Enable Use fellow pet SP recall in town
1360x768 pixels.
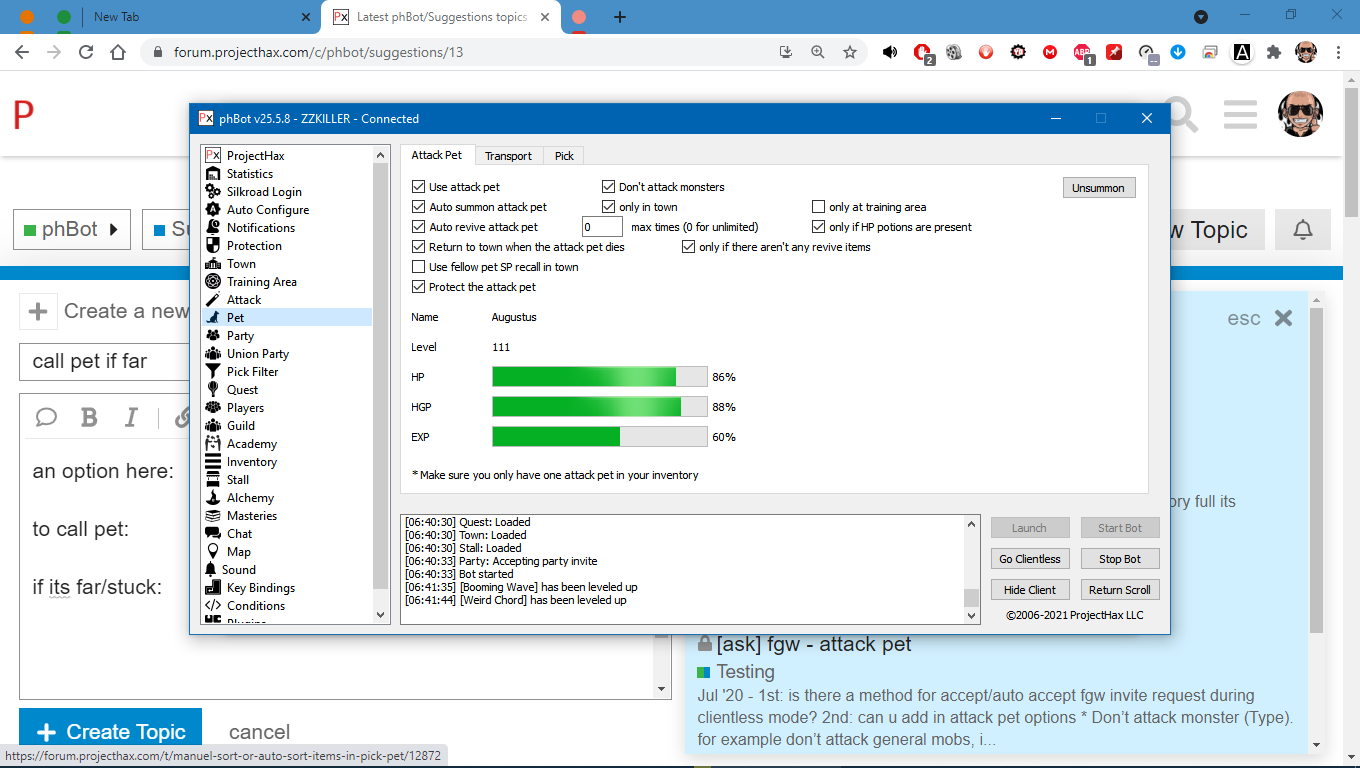tap(419, 267)
